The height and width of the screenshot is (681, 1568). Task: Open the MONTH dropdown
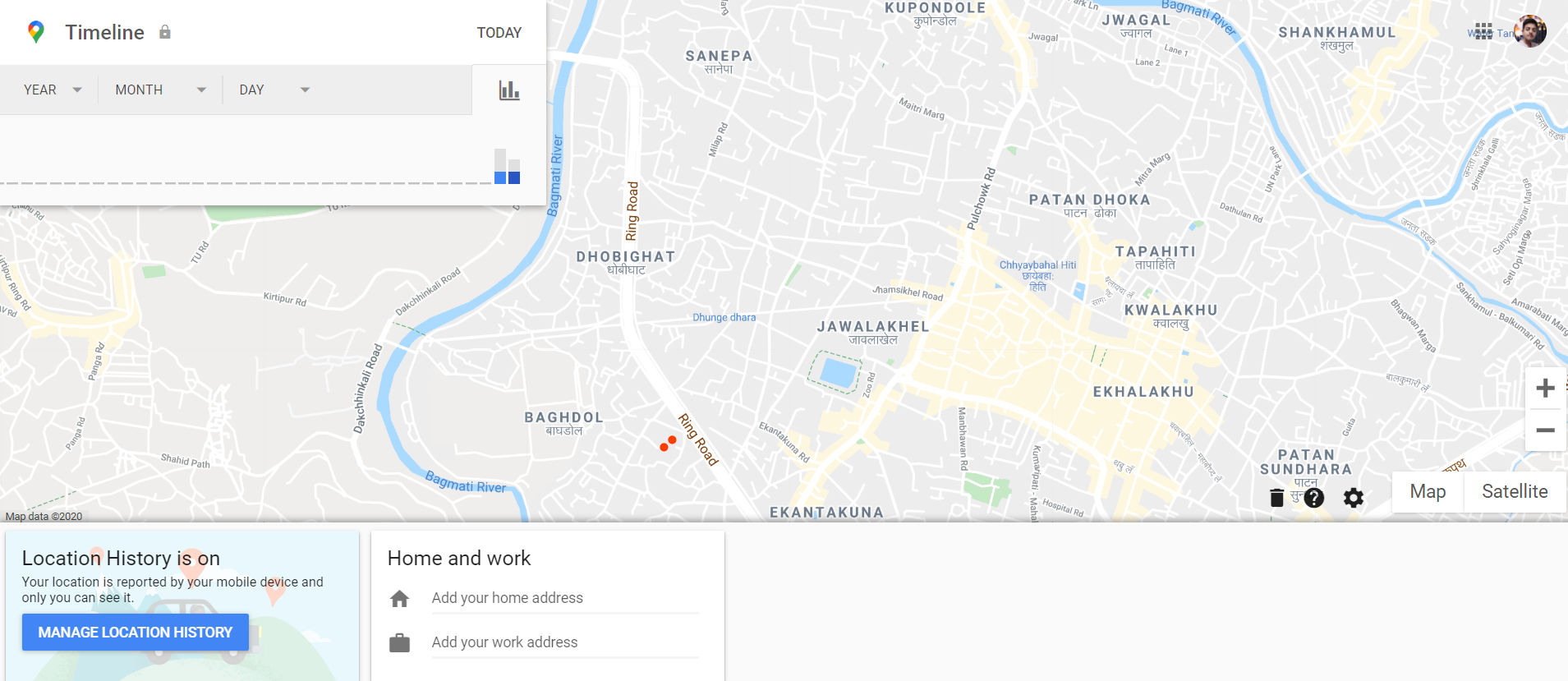click(160, 90)
